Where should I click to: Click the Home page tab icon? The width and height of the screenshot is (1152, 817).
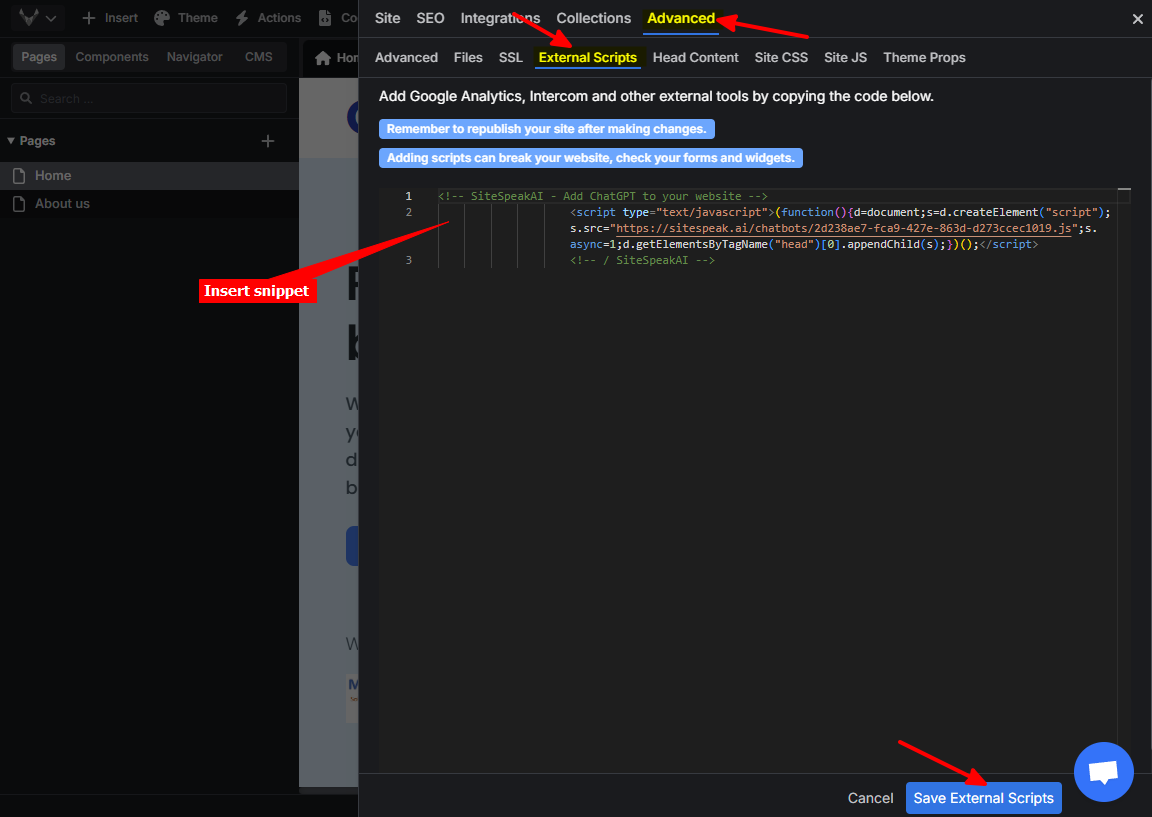(x=323, y=58)
